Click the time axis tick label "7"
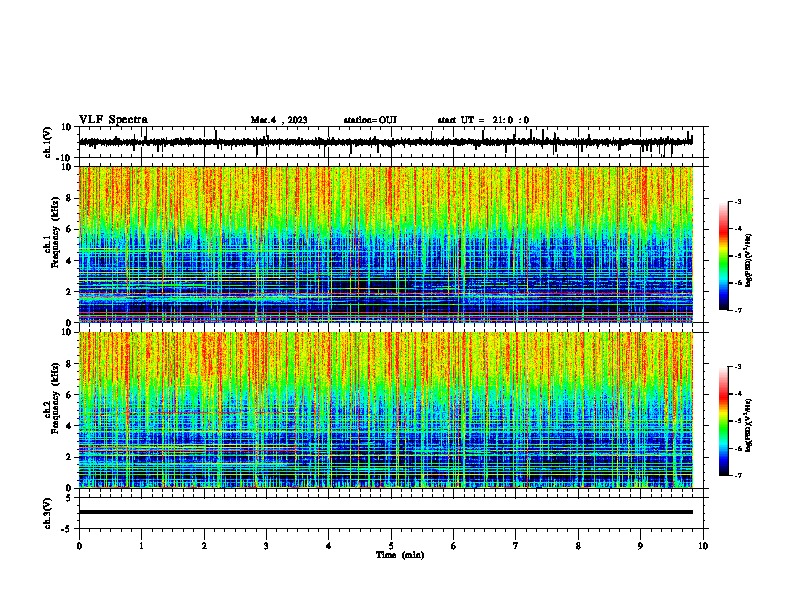The image size is (792, 612). (516, 546)
